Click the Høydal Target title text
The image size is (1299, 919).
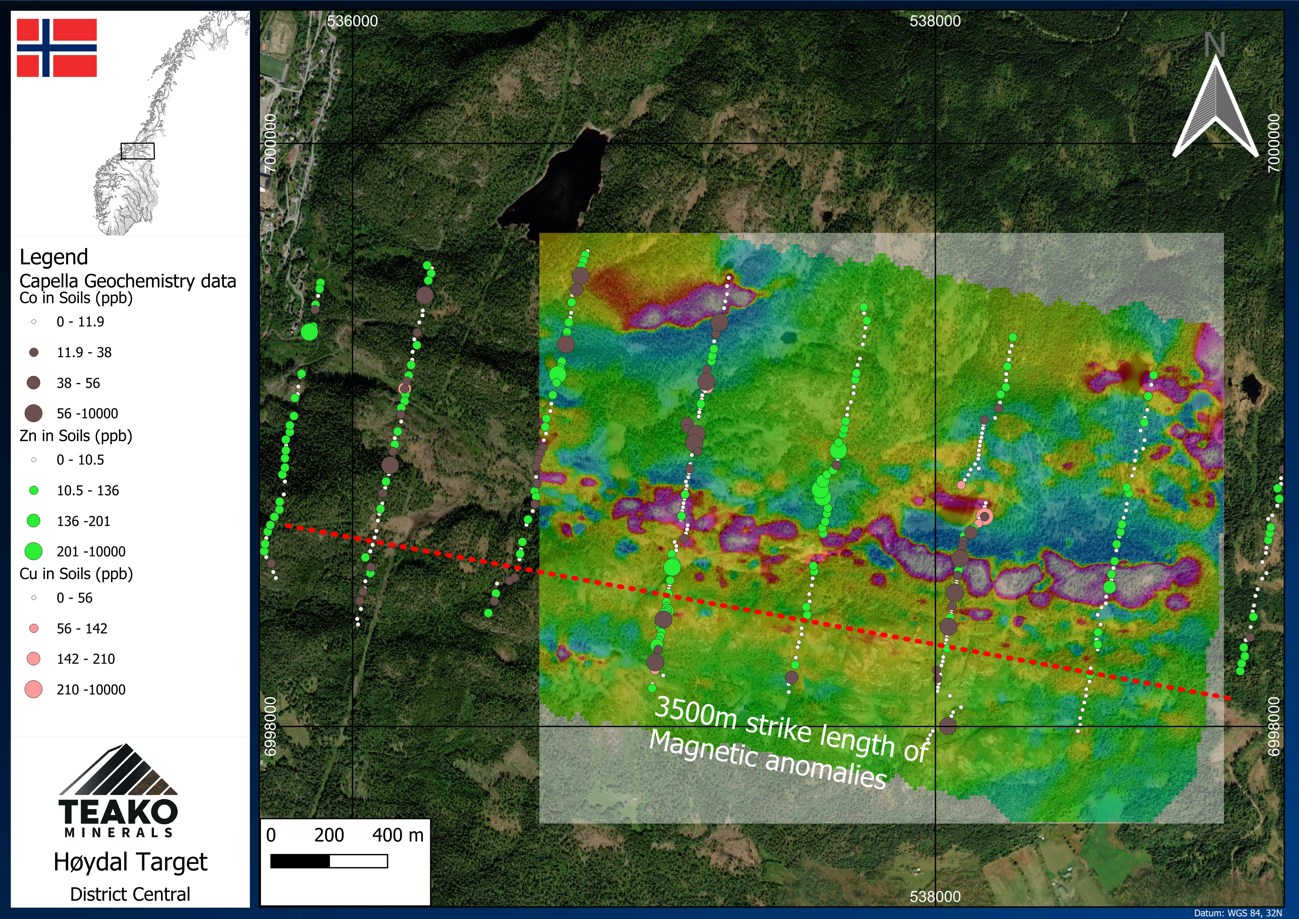coord(130,862)
